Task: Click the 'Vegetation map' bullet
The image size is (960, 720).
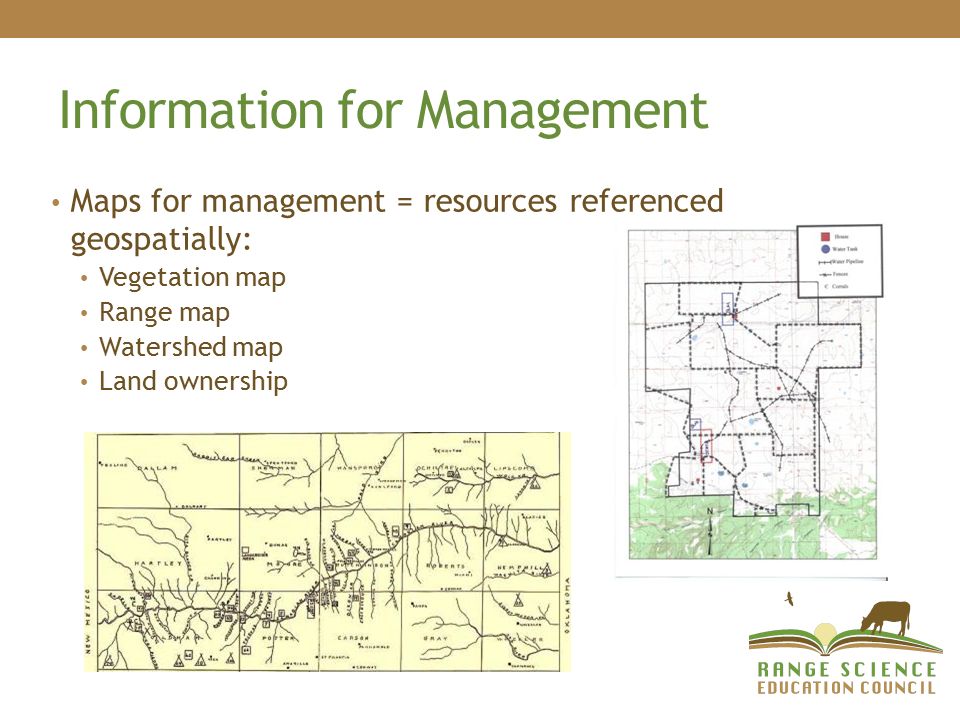Action: click(192, 277)
